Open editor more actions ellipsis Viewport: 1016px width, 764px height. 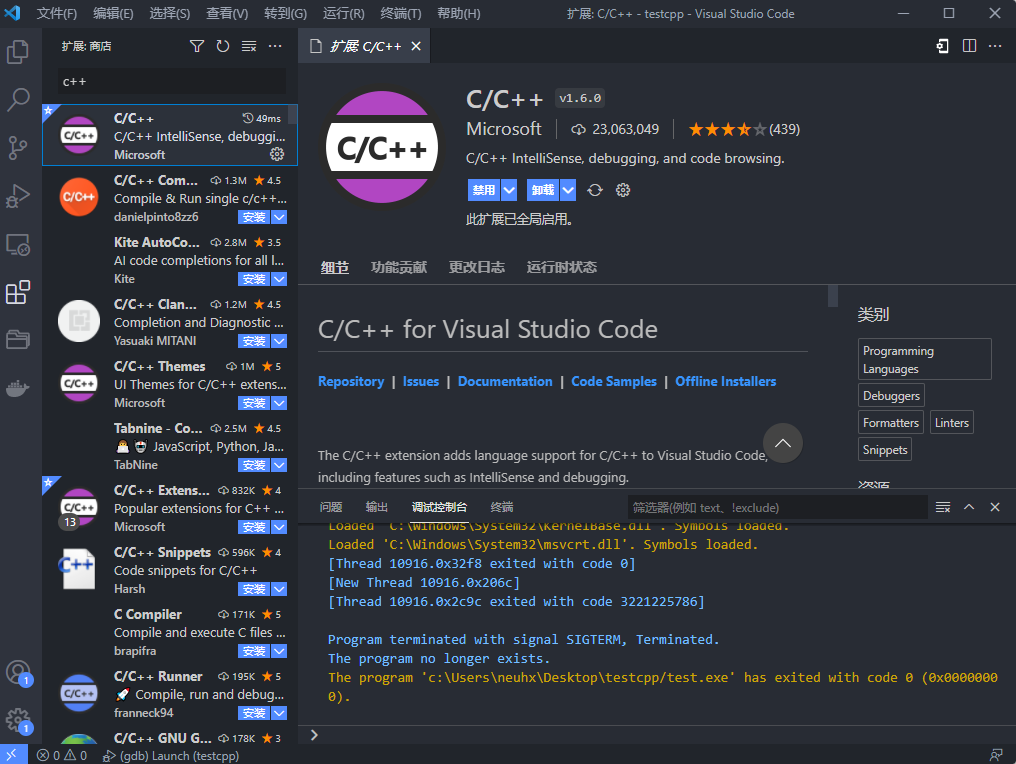(995, 46)
